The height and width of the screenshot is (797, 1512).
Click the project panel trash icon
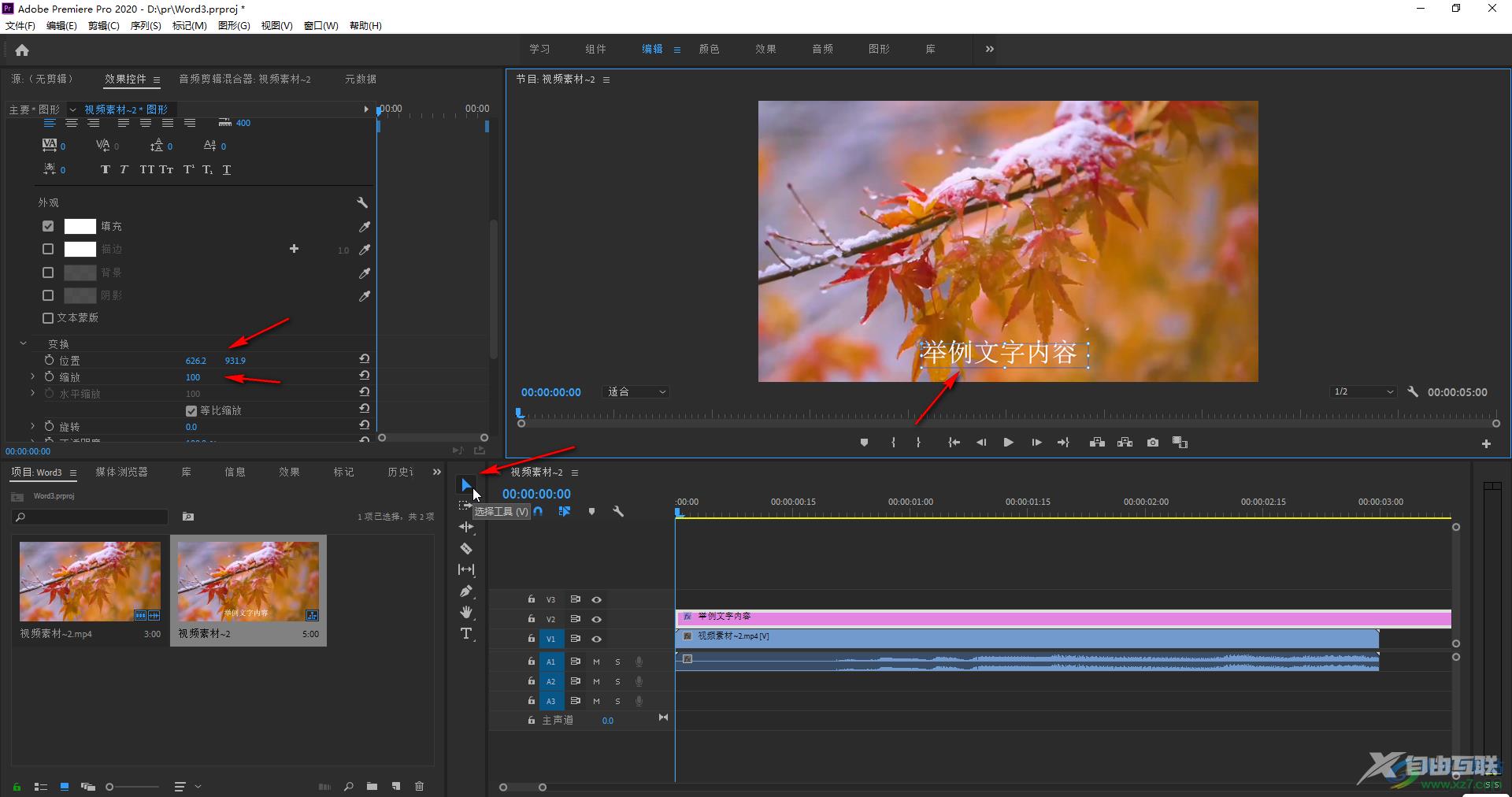point(419,786)
